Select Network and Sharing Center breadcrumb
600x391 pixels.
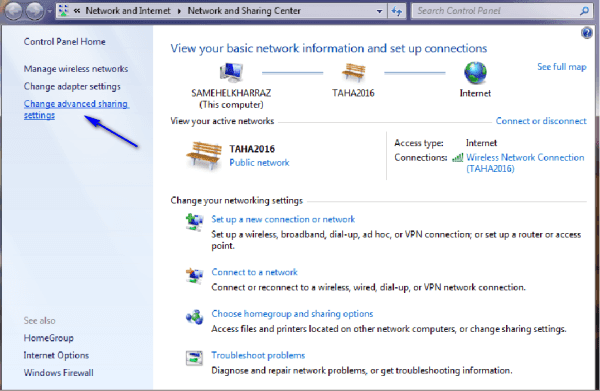244,11
